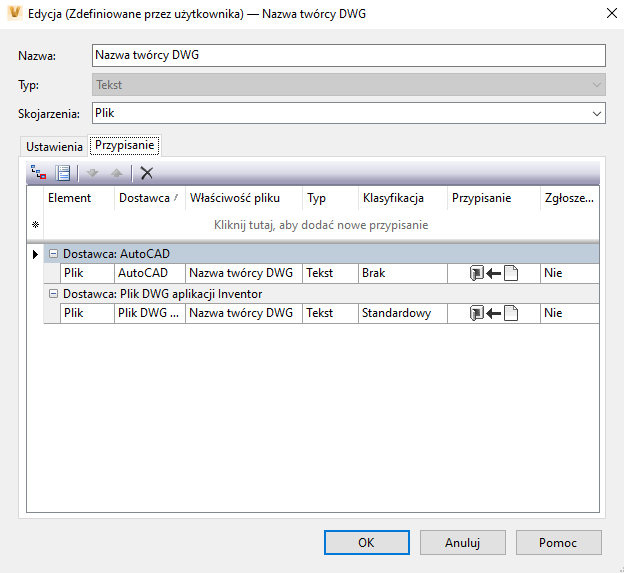Image resolution: width=624 pixels, height=573 pixels.
Task: Switch to the Ustawienia tab
Action: tap(54, 147)
